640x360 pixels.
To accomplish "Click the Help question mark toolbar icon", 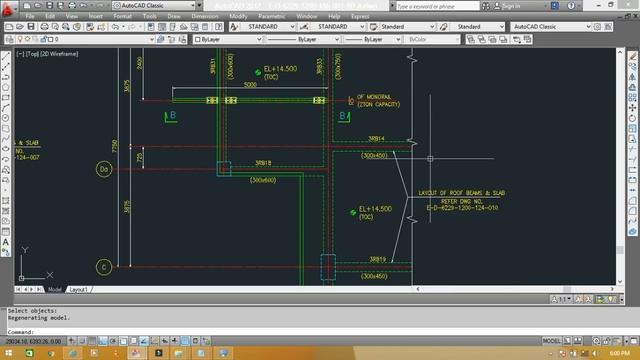I will (219, 27).
